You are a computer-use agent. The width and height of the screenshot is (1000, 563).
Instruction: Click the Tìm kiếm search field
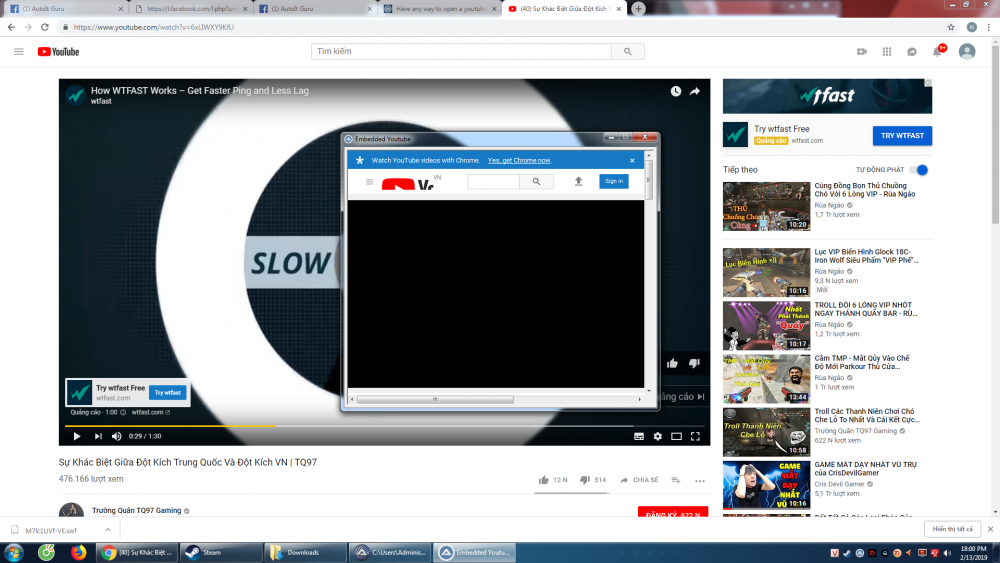click(461, 52)
